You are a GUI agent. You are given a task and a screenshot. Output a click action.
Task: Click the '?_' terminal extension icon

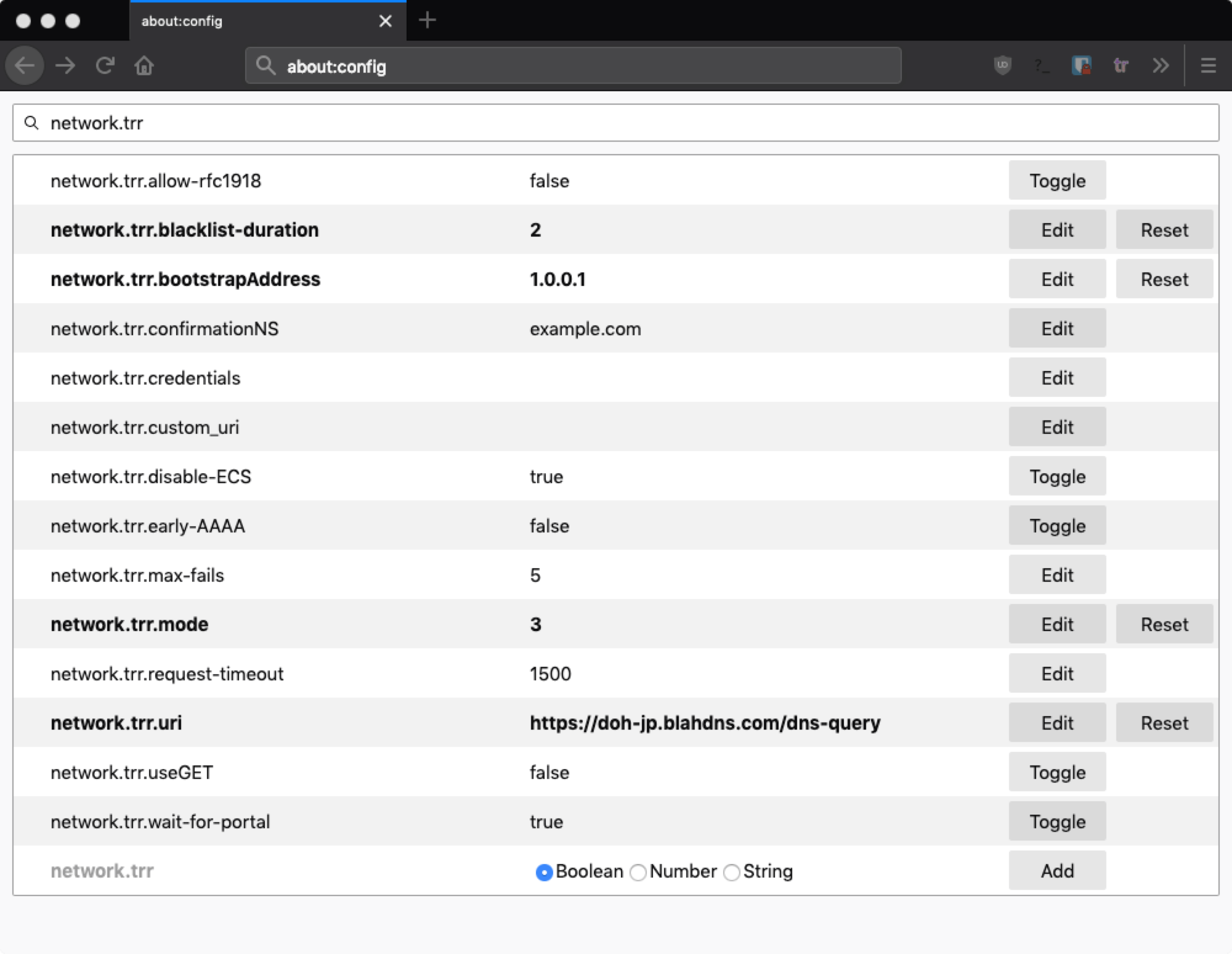pyautogui.click(x=1042, y=65)
